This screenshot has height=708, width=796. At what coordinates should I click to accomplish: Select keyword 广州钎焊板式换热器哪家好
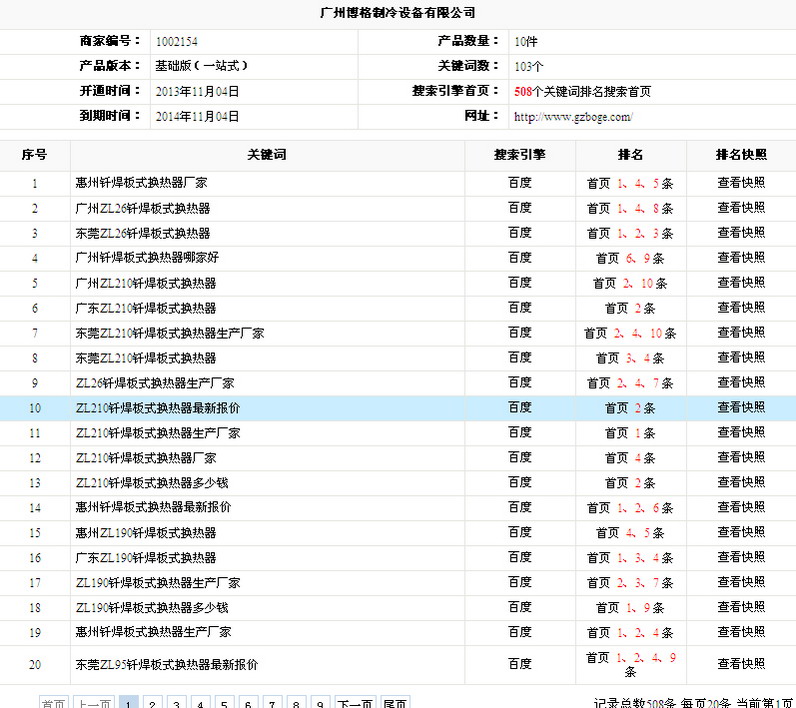pos(147,258)
